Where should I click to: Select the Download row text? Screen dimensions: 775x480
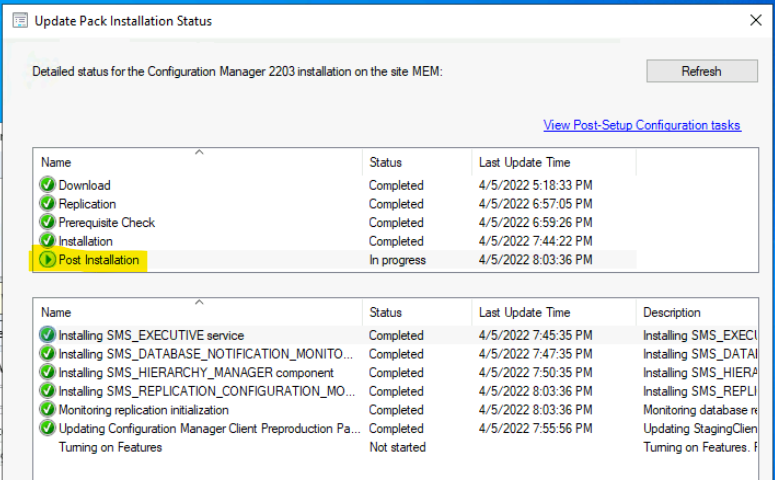coord(85,185)
